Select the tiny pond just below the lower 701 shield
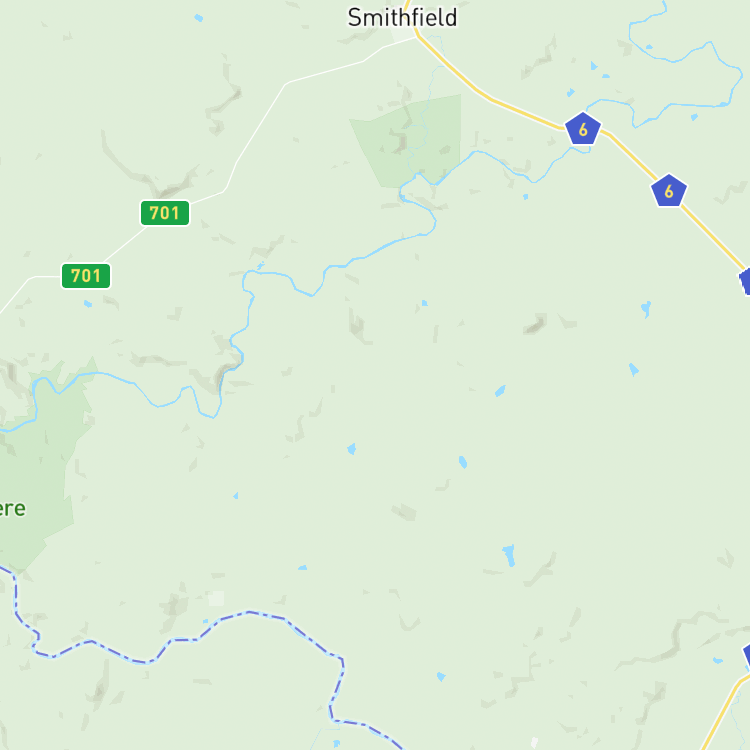Viewport: 750px width, 750px height. [88, 304]
